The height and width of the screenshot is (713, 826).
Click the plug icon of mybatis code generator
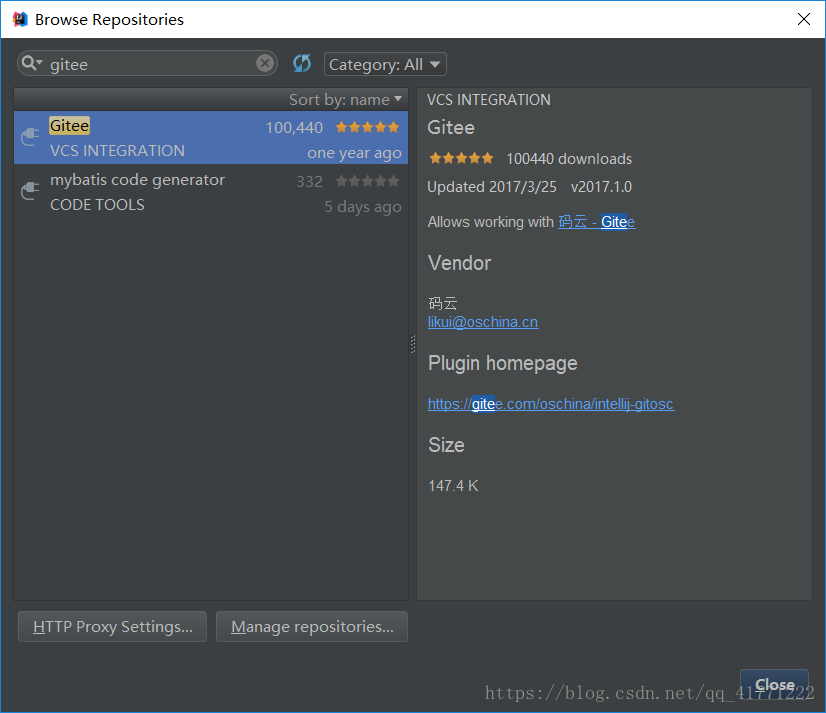(30, 191)
